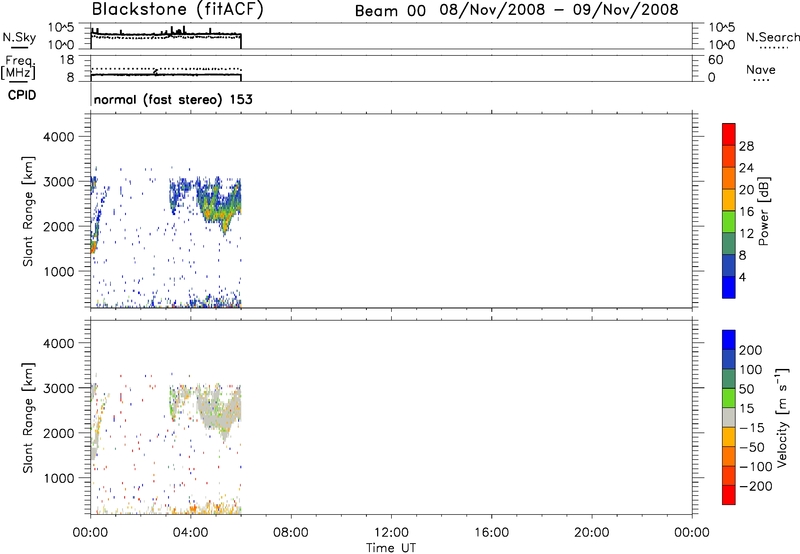Click the "Time UT" axis title
Viewport: 800px width, 554px height.
pyautogui.click(x=391, y=548)
